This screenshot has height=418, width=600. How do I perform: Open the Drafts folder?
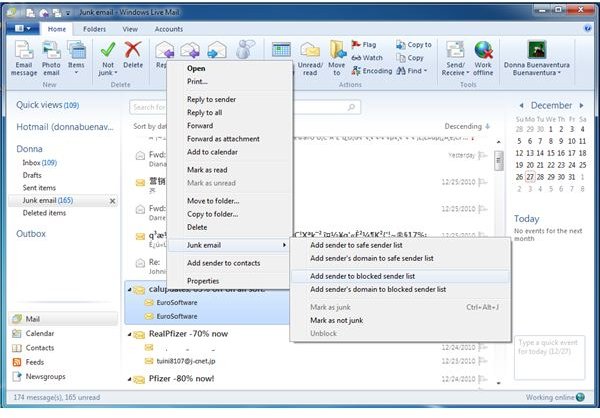point(32,175)
